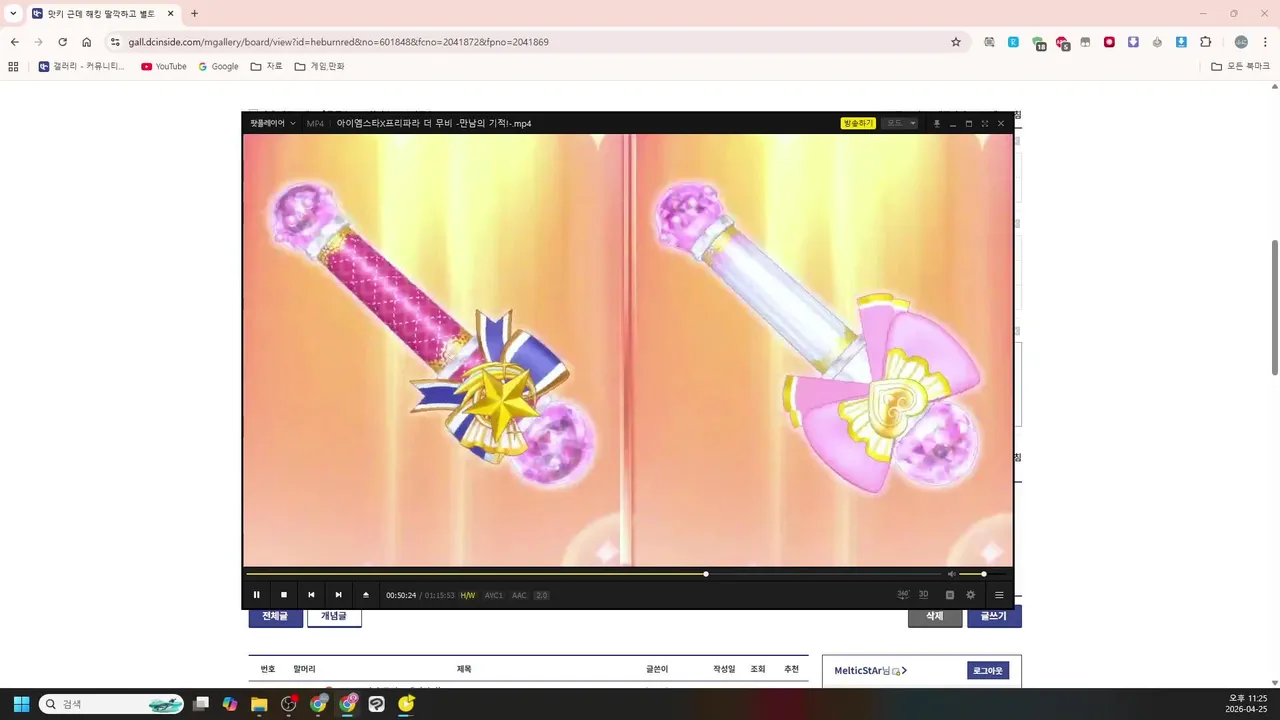The image size is (1280, 720).
Task: Click the red record extension icon
Action: (1109, 42)
